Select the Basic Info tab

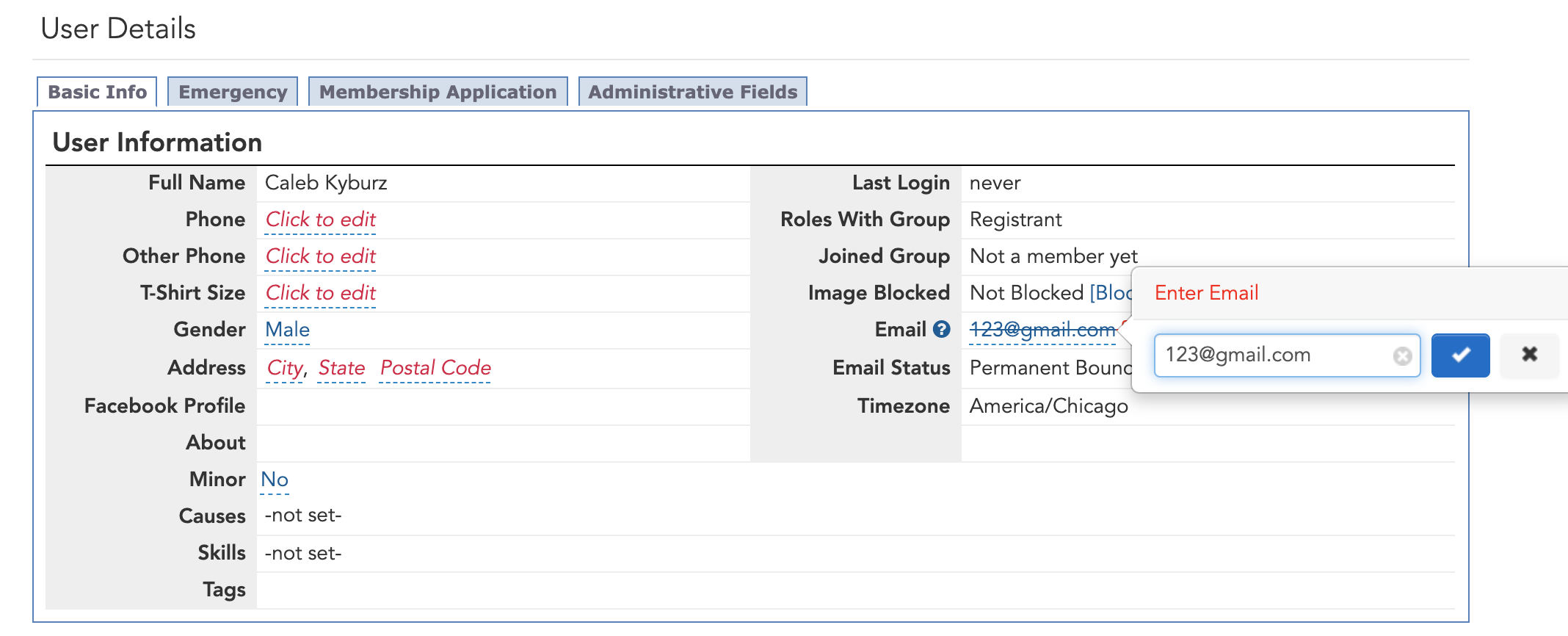pos(97,93)
